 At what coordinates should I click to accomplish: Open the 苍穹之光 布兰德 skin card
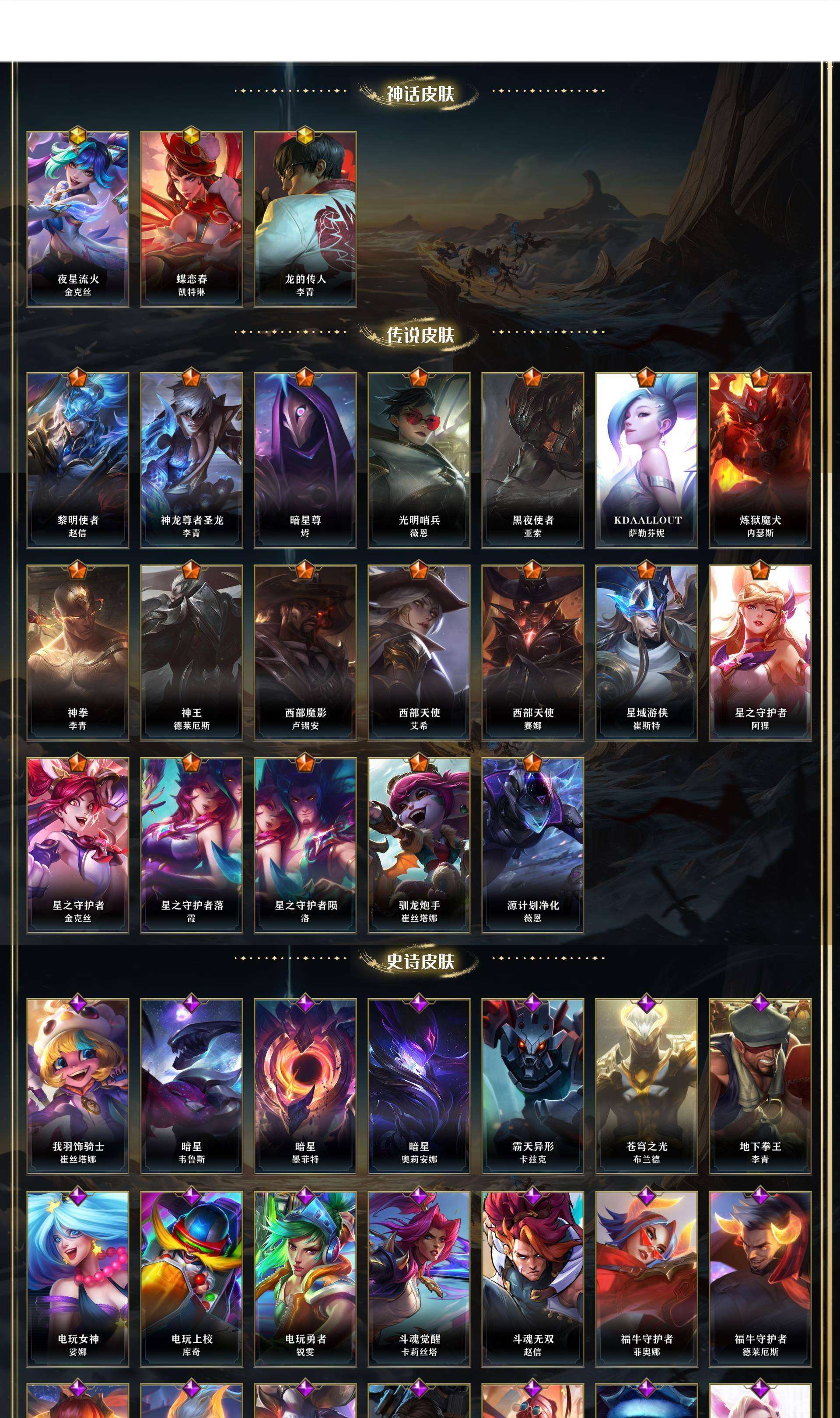click(647, 1086)
